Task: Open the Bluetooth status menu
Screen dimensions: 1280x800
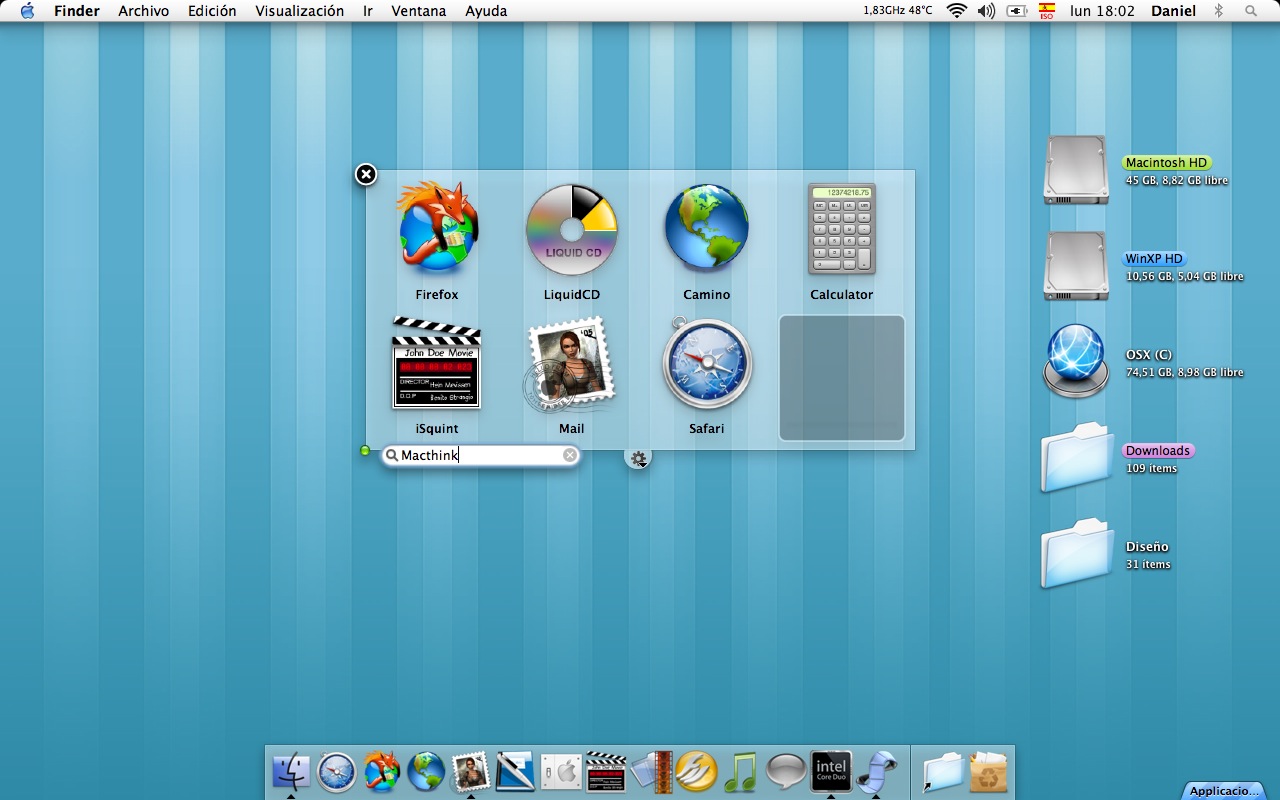Action: tap(1218, 11)
